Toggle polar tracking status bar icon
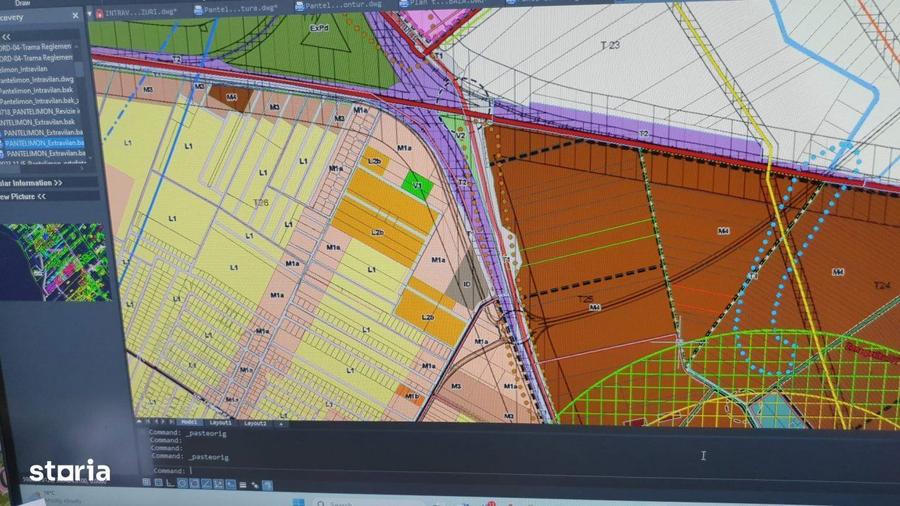 [x=182, y=483]
